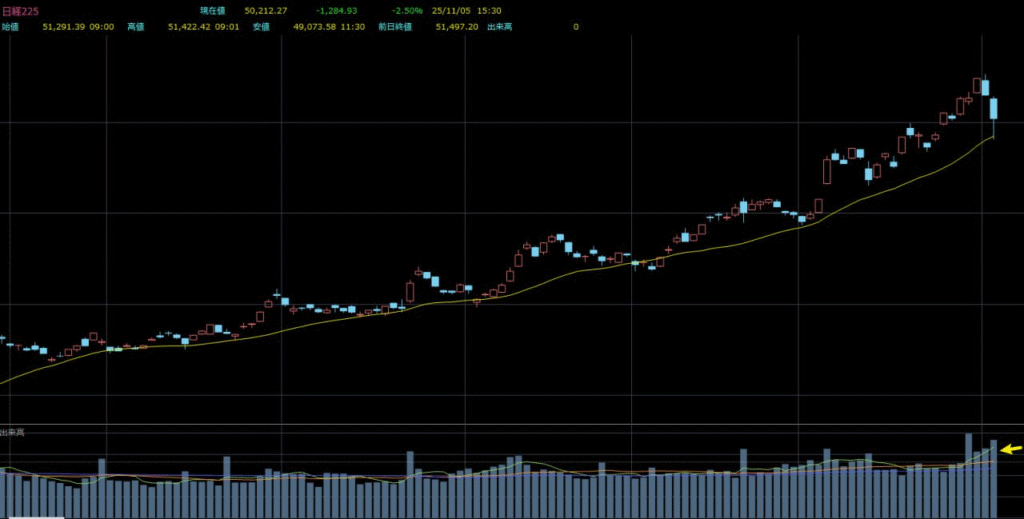The height and width of the screenshot is (519, 1024).
Task: Click the 出来高 label in header row
Action: (500, 27)
